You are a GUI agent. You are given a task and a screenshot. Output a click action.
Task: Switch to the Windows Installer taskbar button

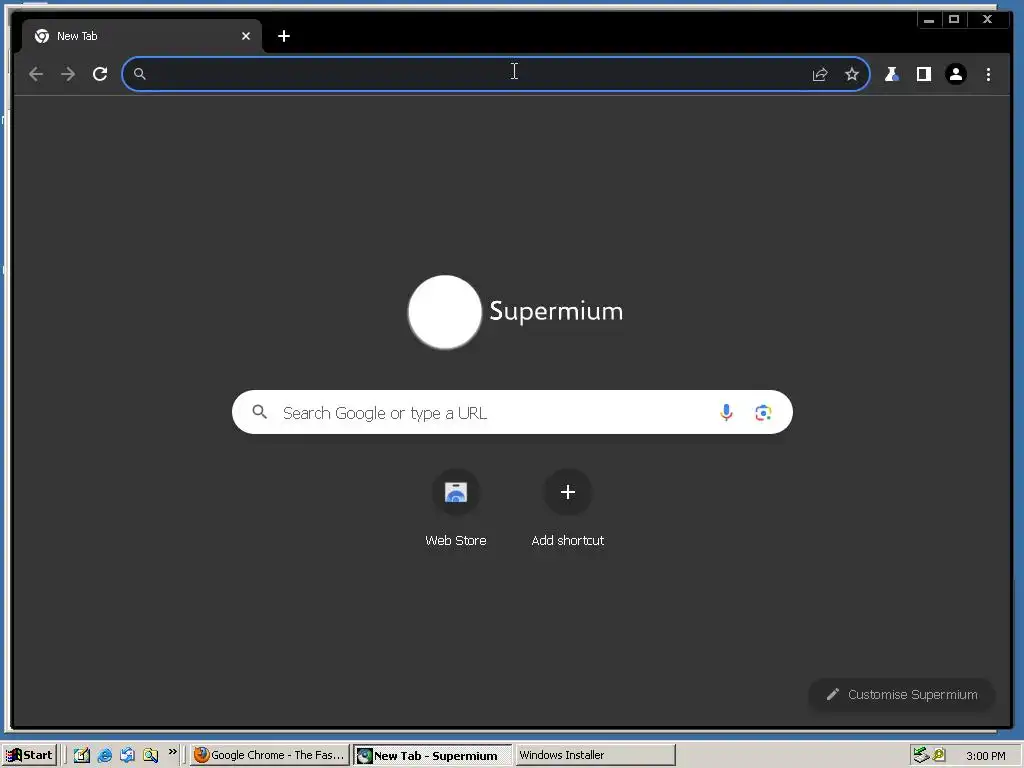click(x=595, y=756)
